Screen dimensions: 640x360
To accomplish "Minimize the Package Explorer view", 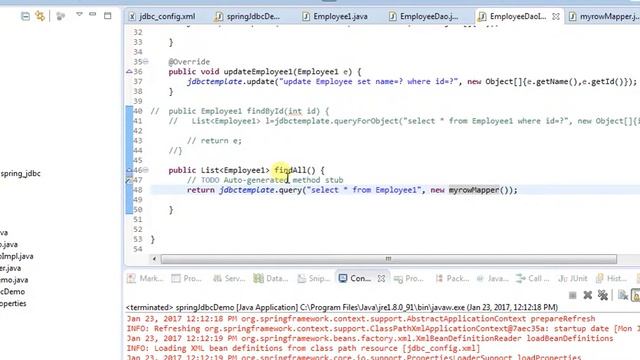I will coord(93,15).
